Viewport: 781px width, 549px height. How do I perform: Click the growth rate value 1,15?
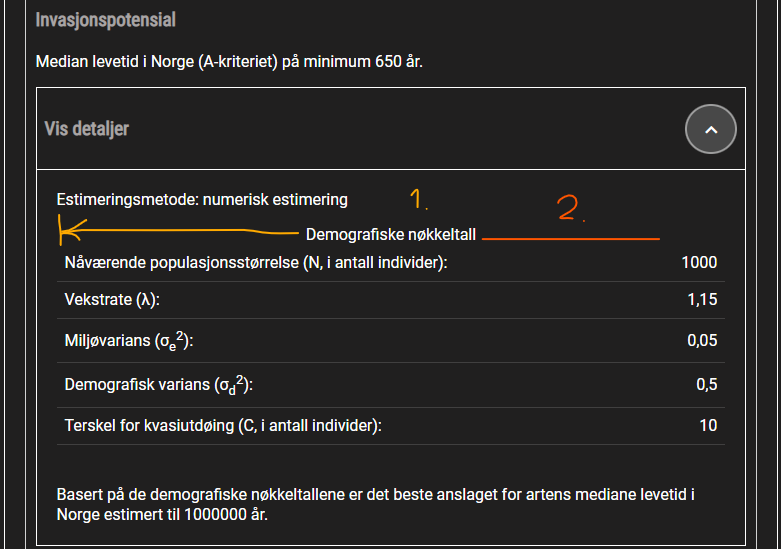[x=702, y=299]
